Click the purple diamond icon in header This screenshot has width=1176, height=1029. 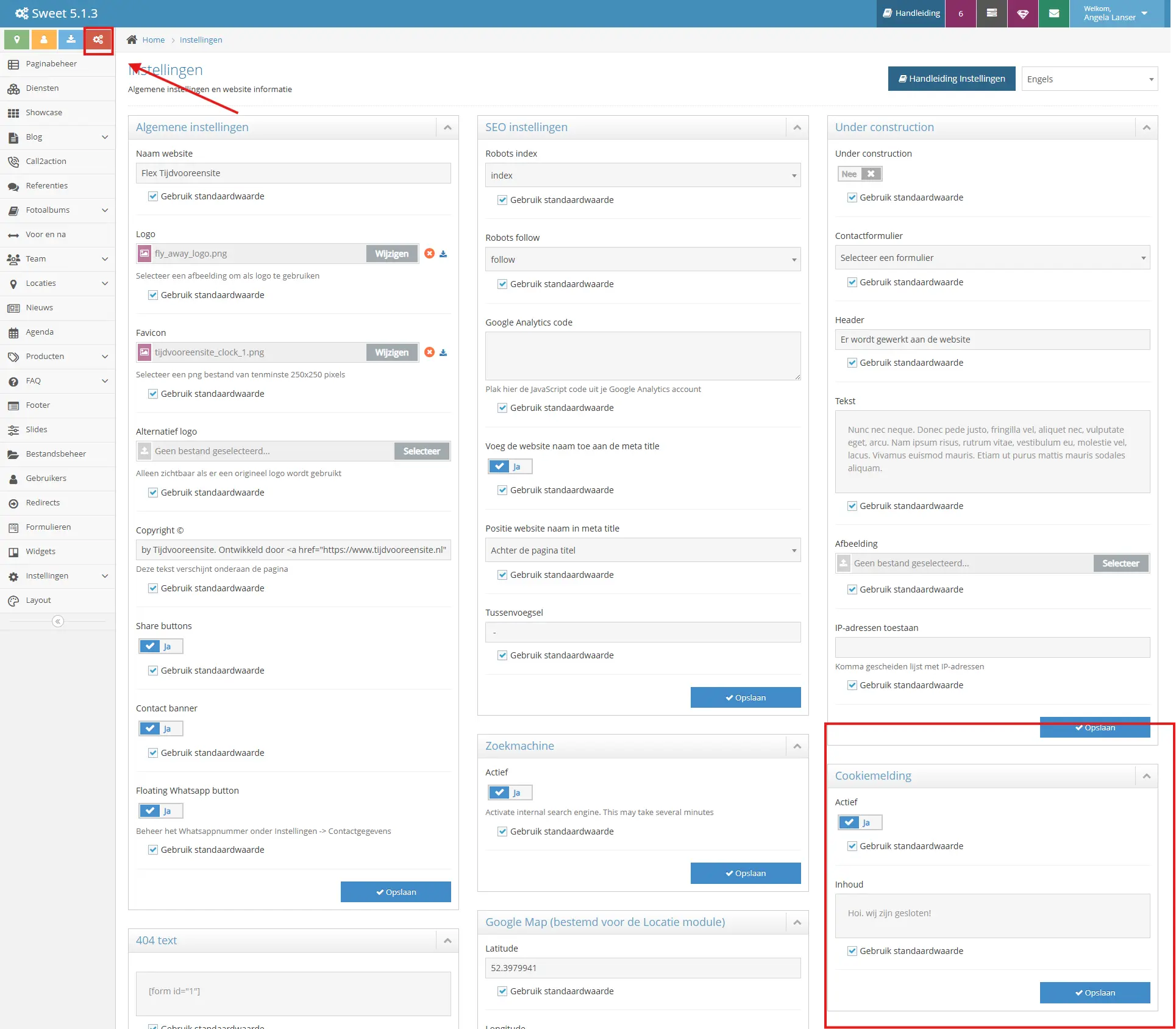[1023, 13]
